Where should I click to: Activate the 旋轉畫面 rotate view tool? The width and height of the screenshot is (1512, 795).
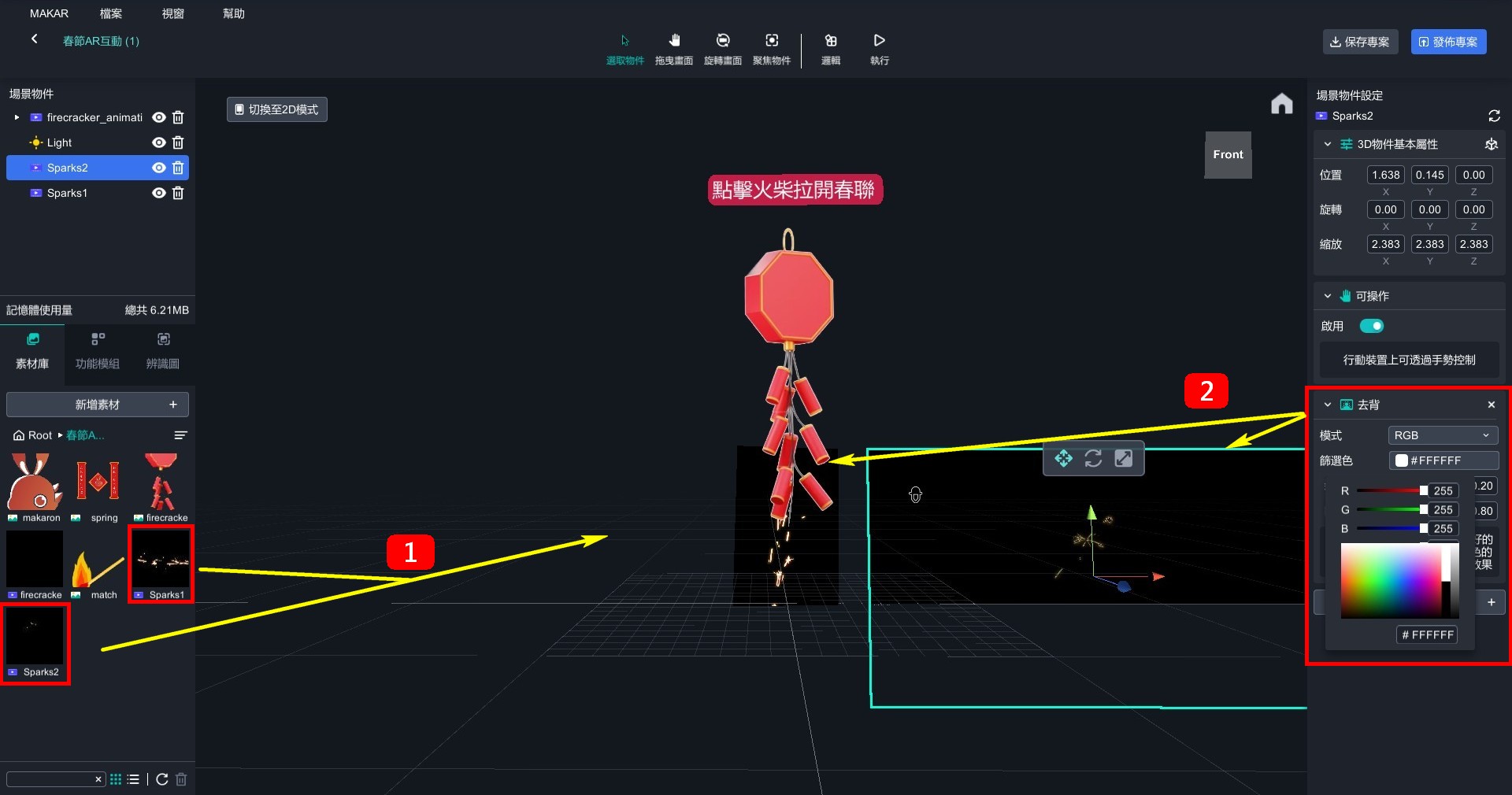click(722, 48)
